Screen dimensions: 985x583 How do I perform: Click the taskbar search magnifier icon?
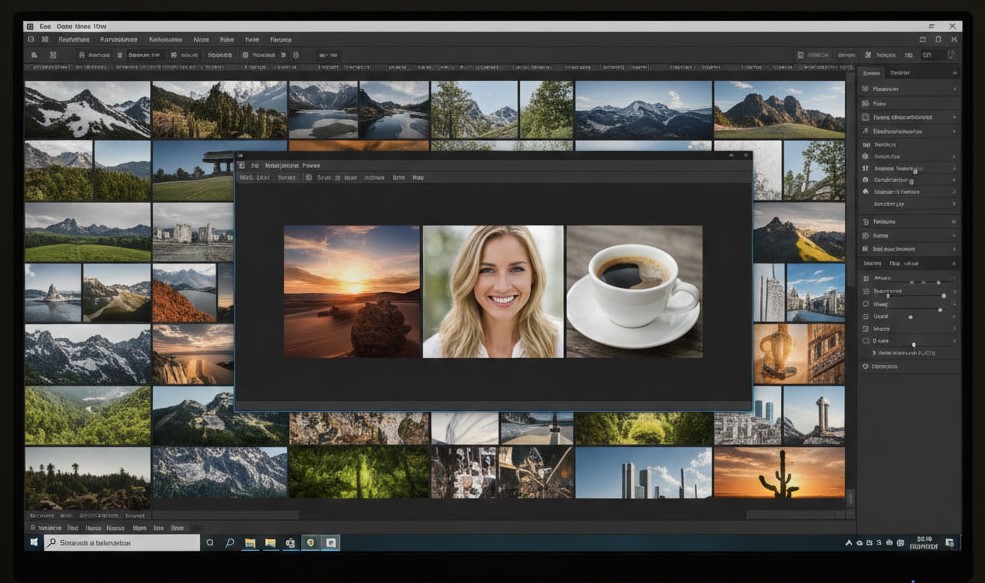pyautogui.click(x=230, y=542)
